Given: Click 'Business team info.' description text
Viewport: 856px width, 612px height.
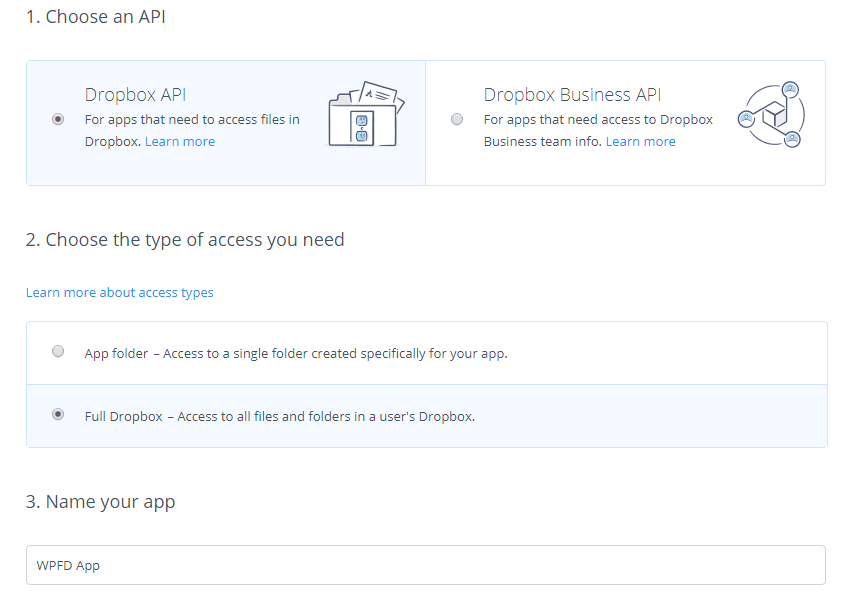Looking at the screenshot, I should pos(542,142).
